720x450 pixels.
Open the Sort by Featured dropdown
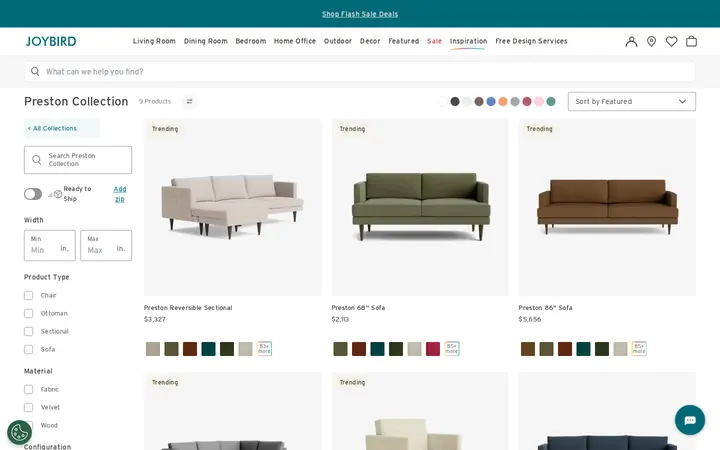point(631,101)
